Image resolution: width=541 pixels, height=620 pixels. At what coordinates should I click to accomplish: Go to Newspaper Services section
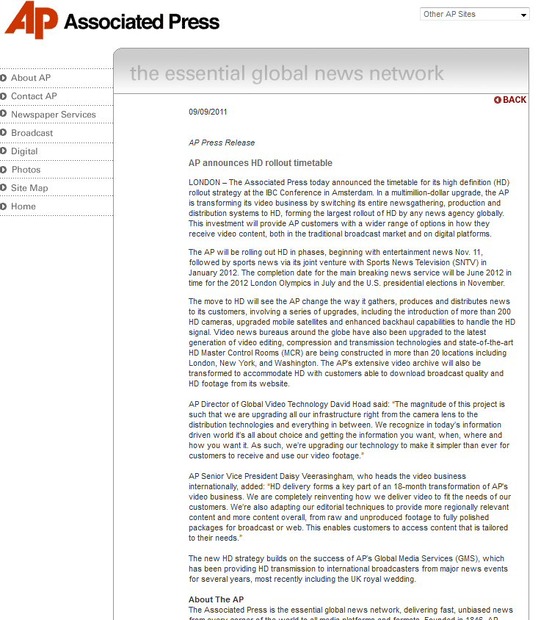coord(53,115)
